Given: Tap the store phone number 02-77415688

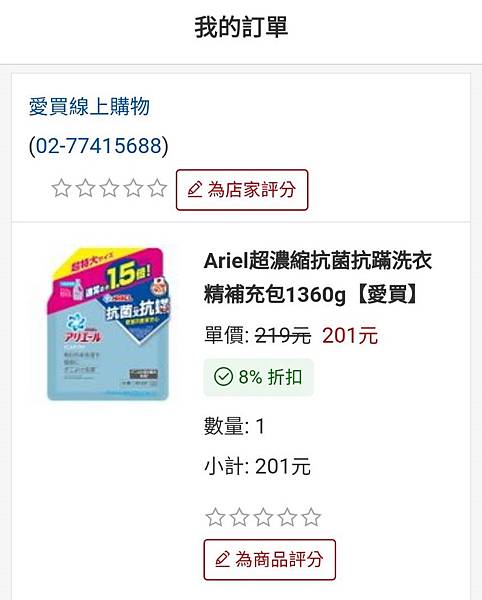Looking at the screenshot, I should point(99,146).
